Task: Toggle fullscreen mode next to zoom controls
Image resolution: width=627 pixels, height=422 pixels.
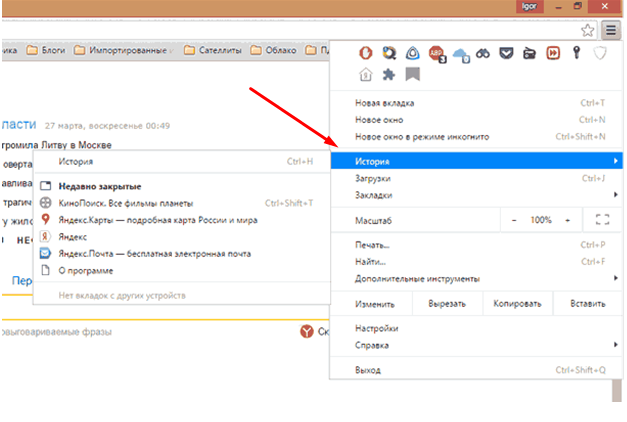Action: pyautogui.click(x=601, y=219)
